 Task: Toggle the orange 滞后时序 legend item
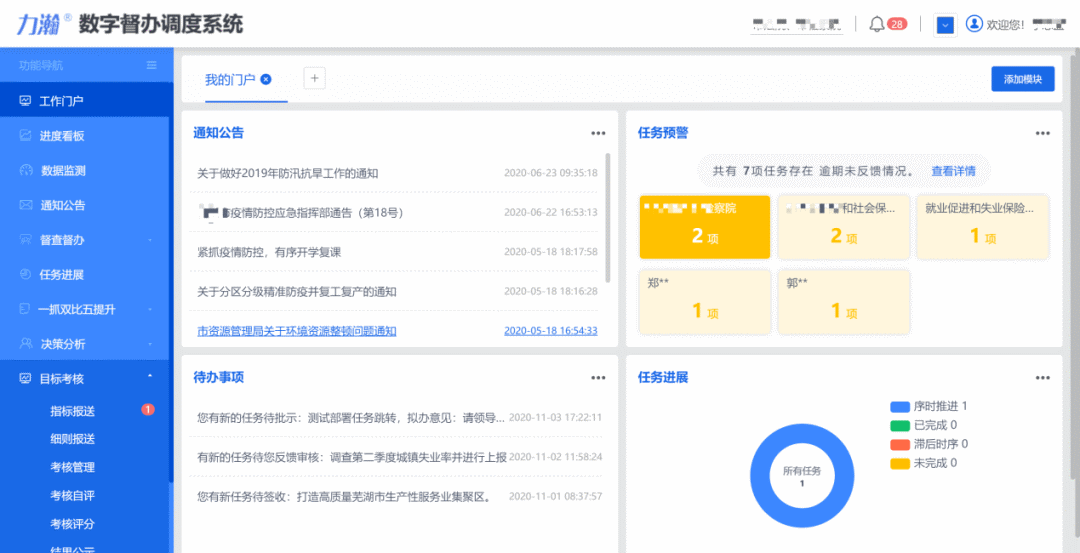pyautogui.click(x=928, y=444)
